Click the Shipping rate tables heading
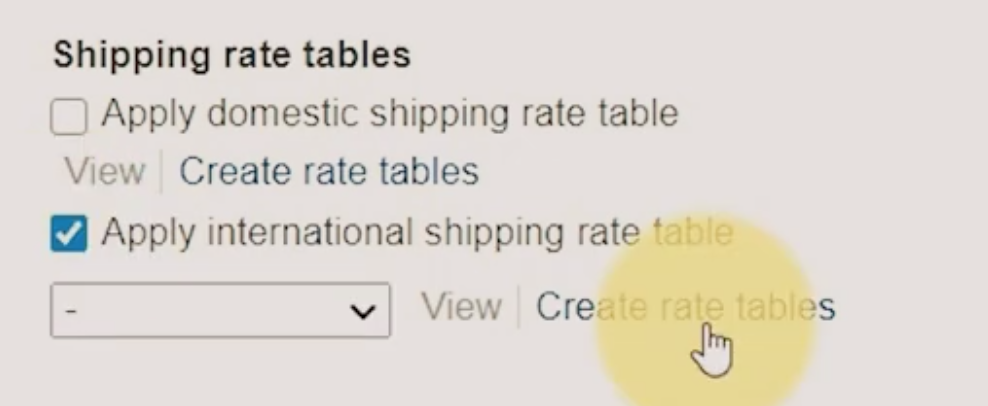The image size is (988, 406). [232, 55]
